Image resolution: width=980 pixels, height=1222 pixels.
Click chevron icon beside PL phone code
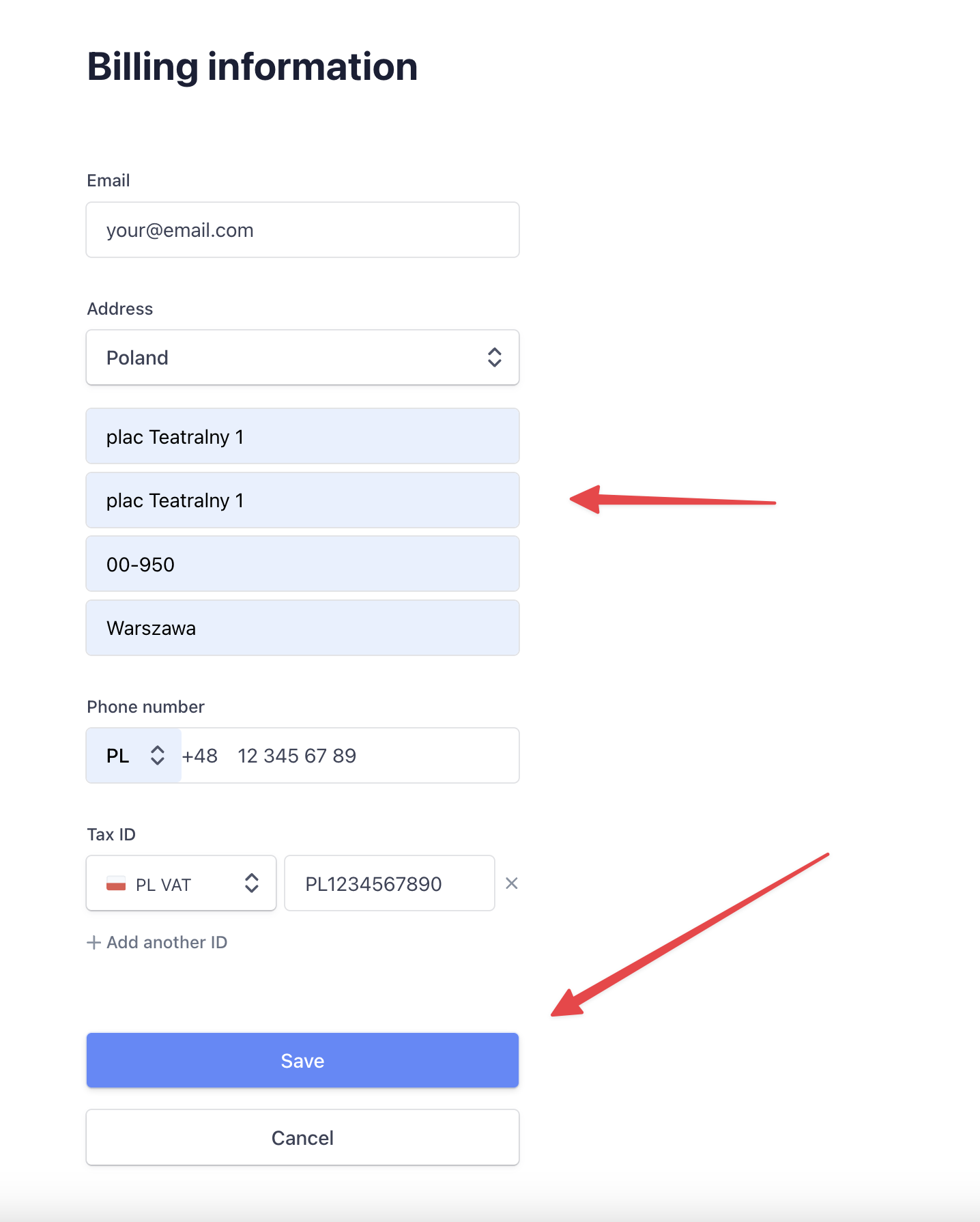click(158, 756)
